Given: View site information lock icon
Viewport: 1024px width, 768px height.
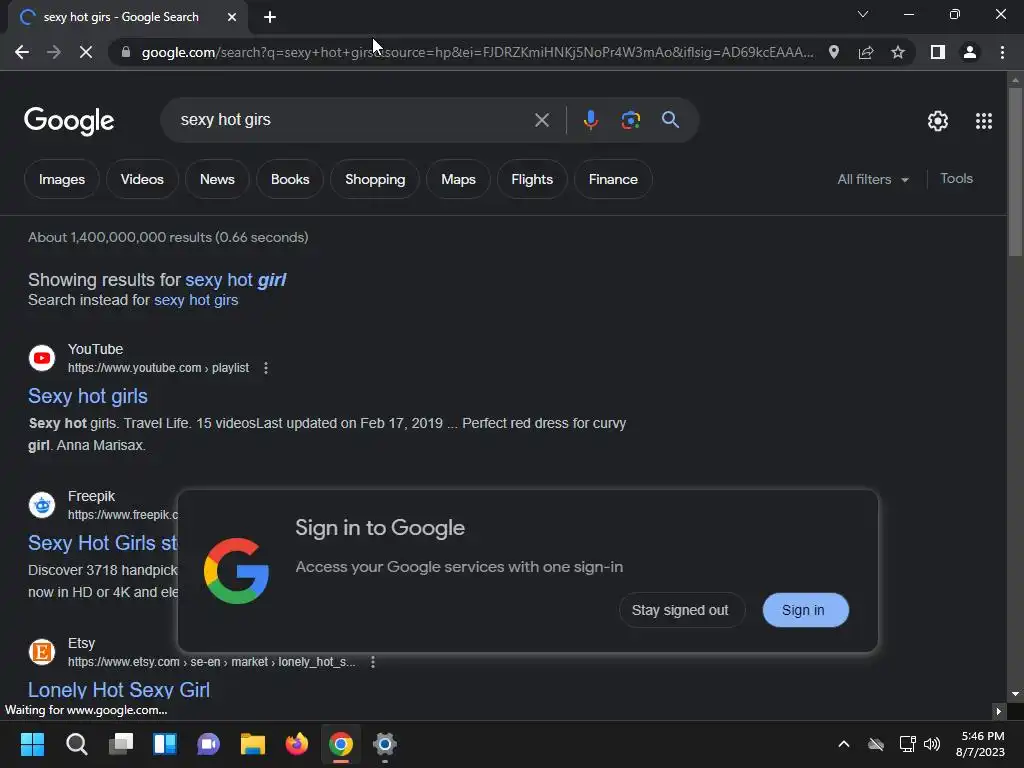Looking at the screenshot, I should (x=126, y=52).
